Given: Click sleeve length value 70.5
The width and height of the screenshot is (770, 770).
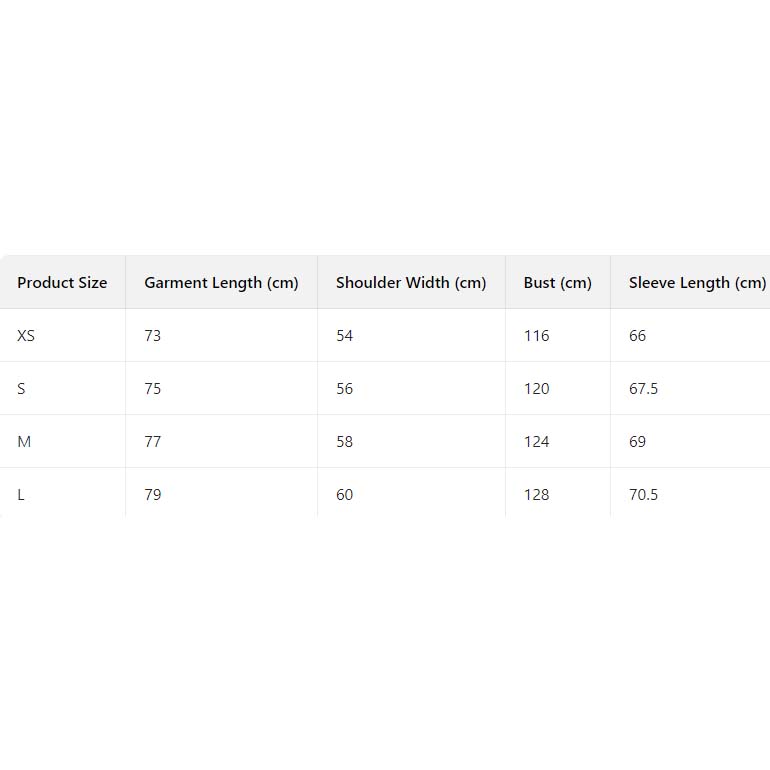Looking at the screenshot, I should (x=643, y=495).
